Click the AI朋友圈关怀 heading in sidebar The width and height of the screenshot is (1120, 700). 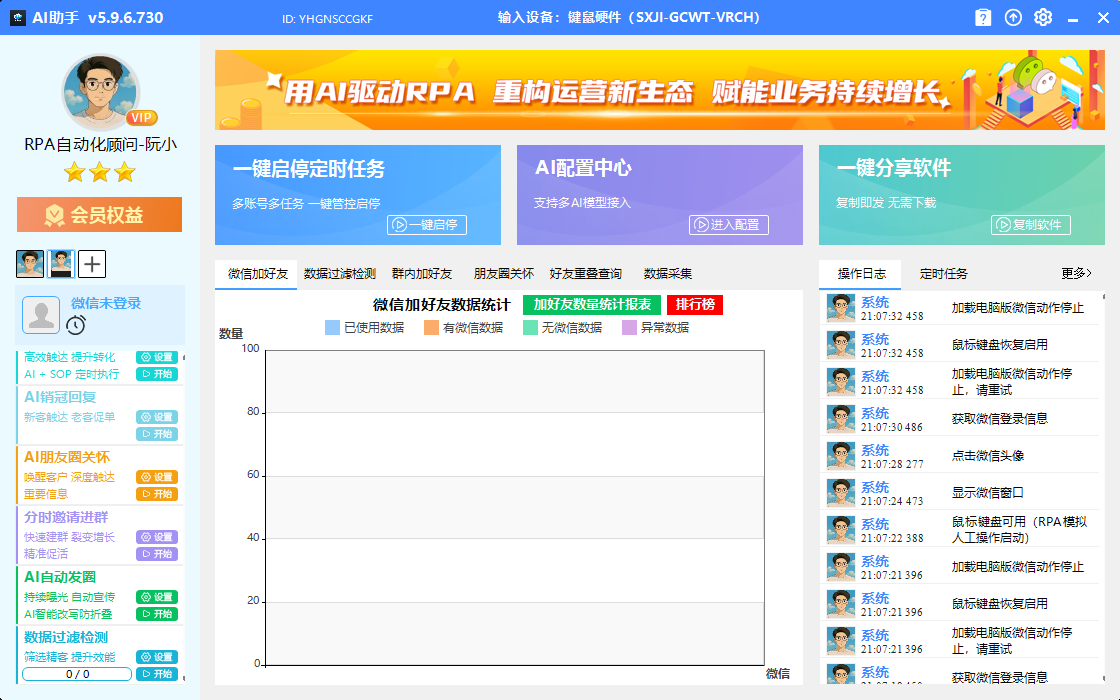[66, 457]
